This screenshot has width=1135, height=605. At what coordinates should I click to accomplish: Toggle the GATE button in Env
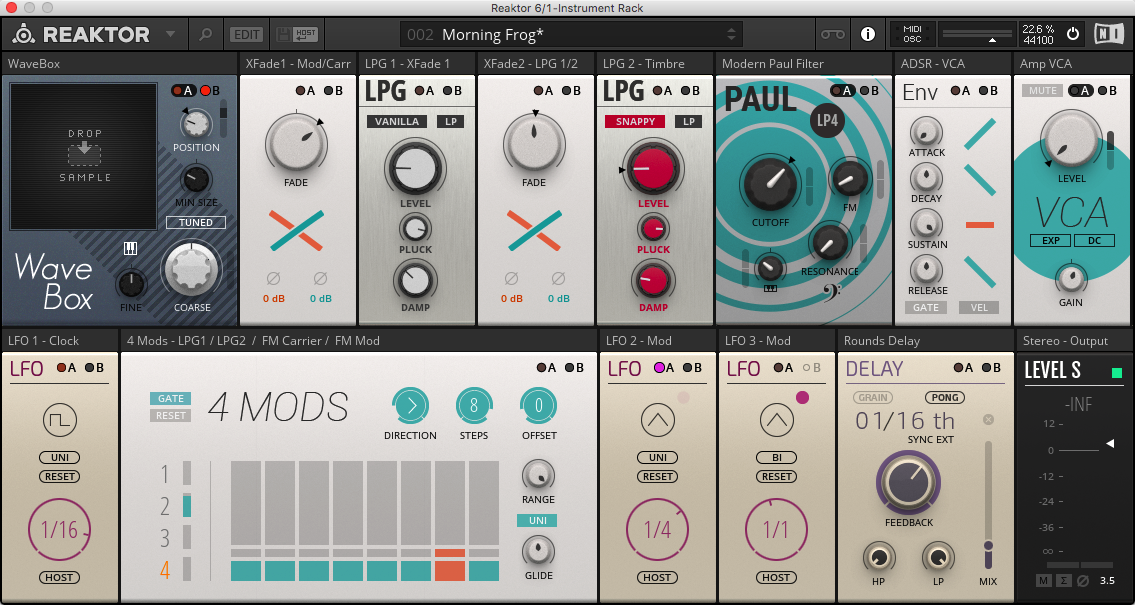tap(926, 308)
